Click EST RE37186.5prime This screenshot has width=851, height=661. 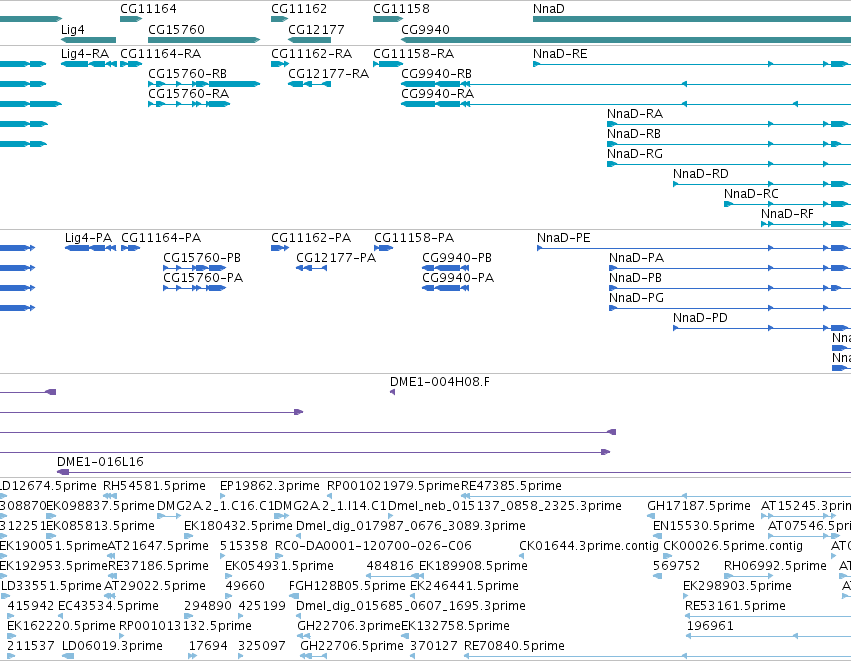[x=158, y=566]
